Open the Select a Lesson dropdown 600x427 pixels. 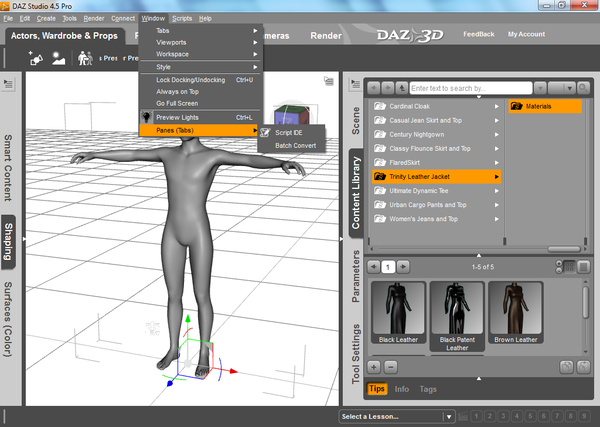[x=397, y=416]
